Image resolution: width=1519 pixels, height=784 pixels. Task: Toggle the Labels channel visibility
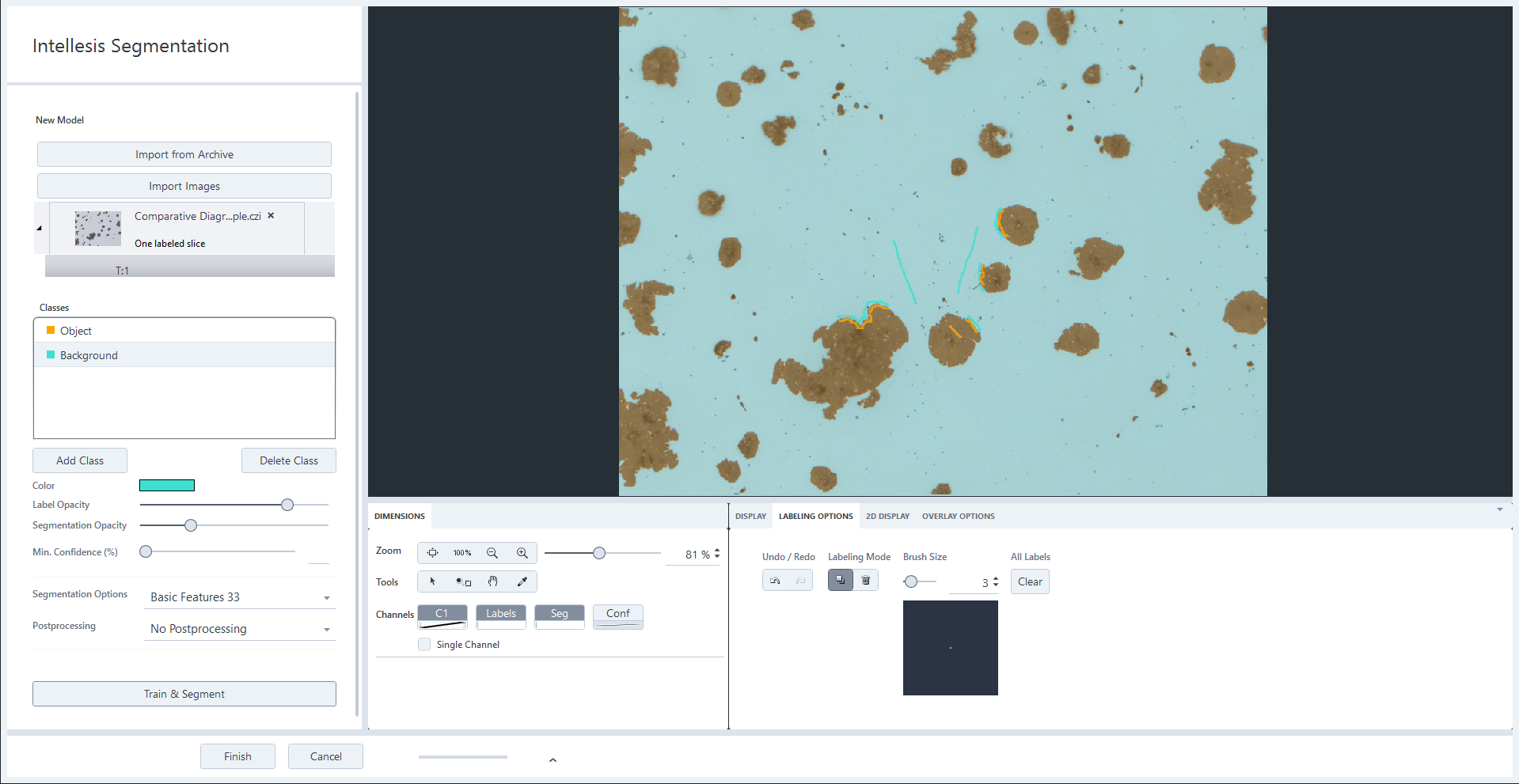pos(500,613)
